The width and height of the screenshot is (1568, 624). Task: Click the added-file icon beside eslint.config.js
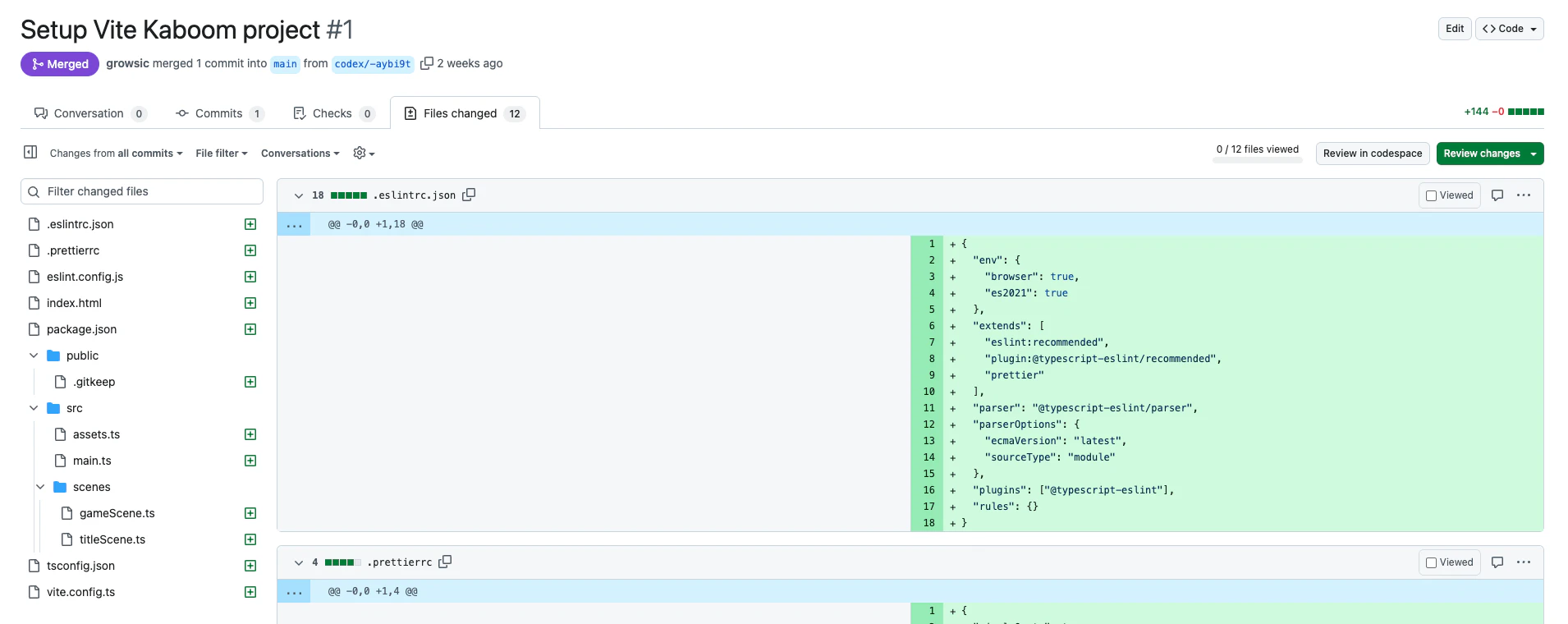click(250, 277)
